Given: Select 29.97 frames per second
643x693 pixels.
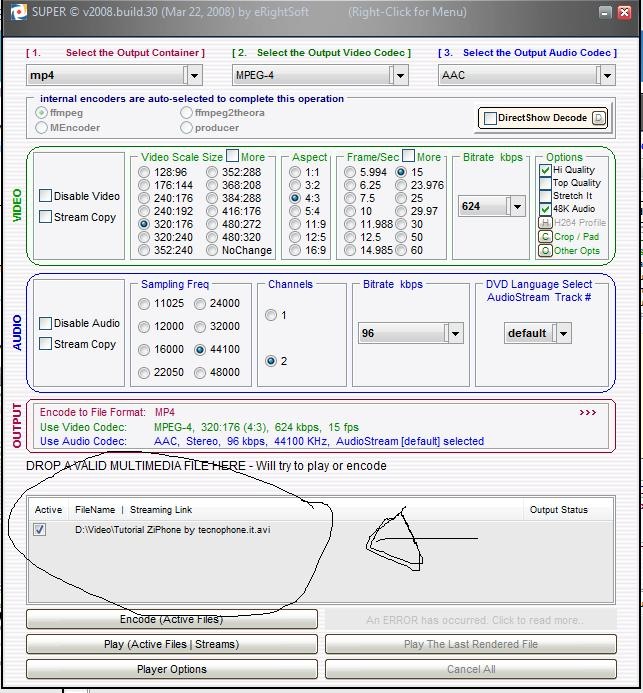Looking at the screenshot, I should tap(401, 211).
